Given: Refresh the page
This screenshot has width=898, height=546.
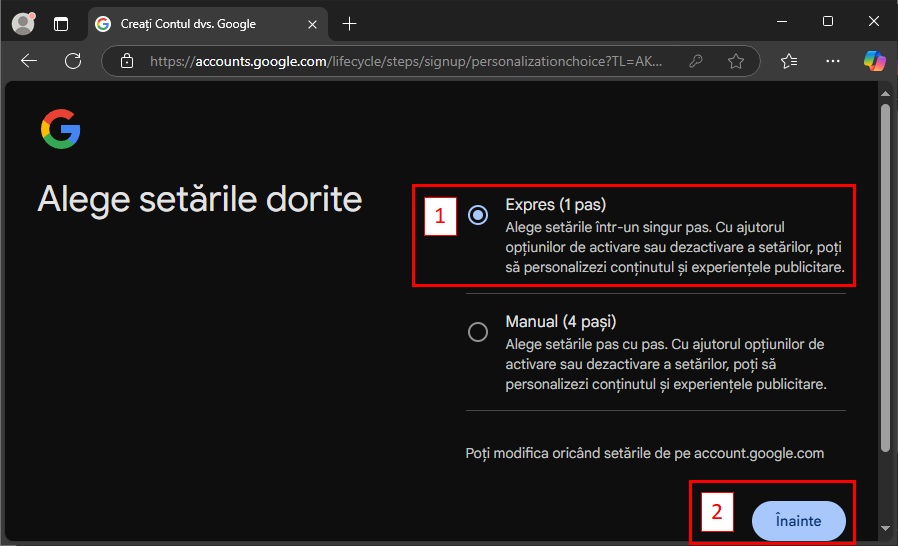Looking at the screenshot, I should [x=73, y=61].
